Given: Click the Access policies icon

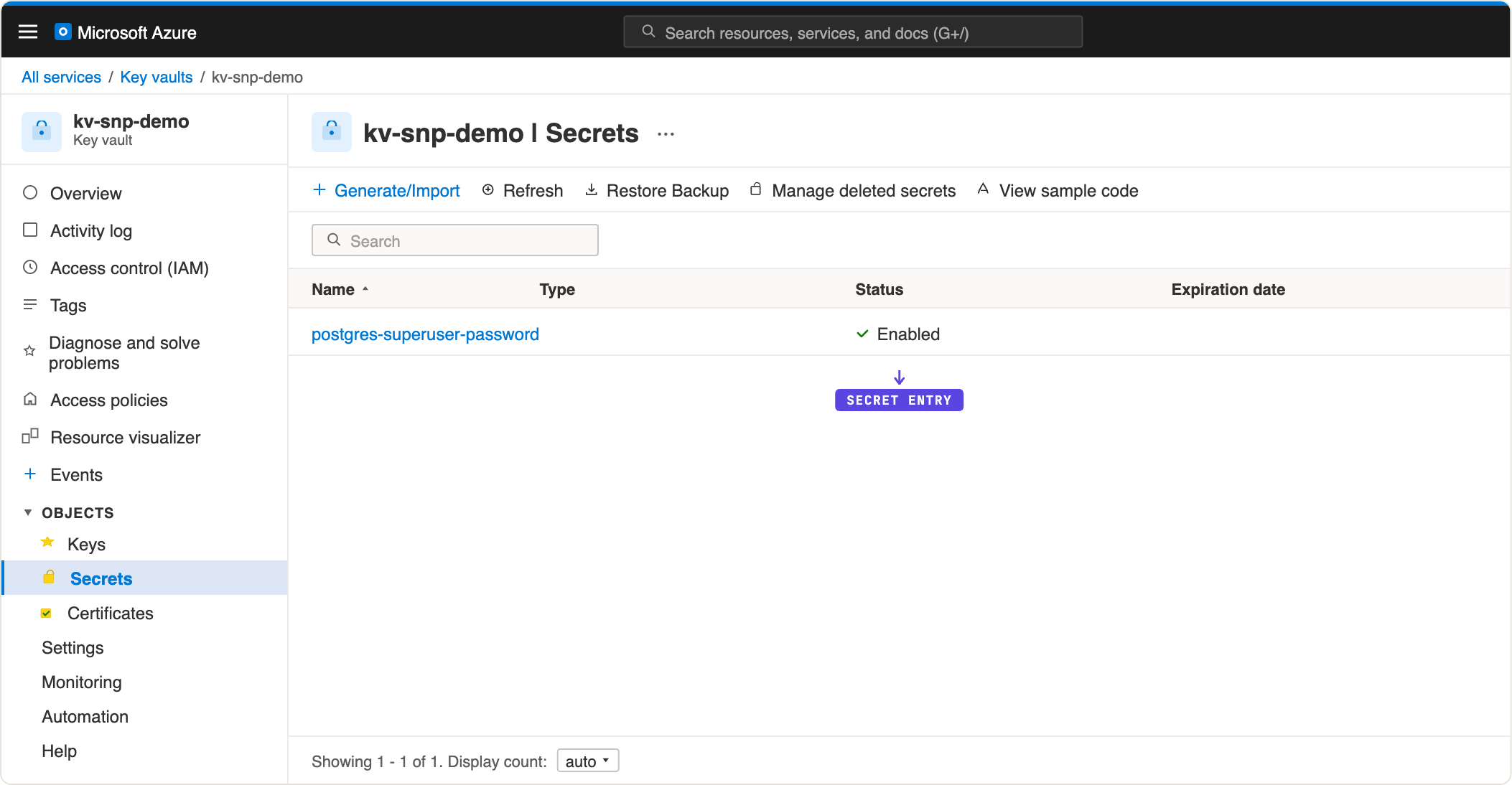Looking at the screenshot, I should (x=30, y=399).
